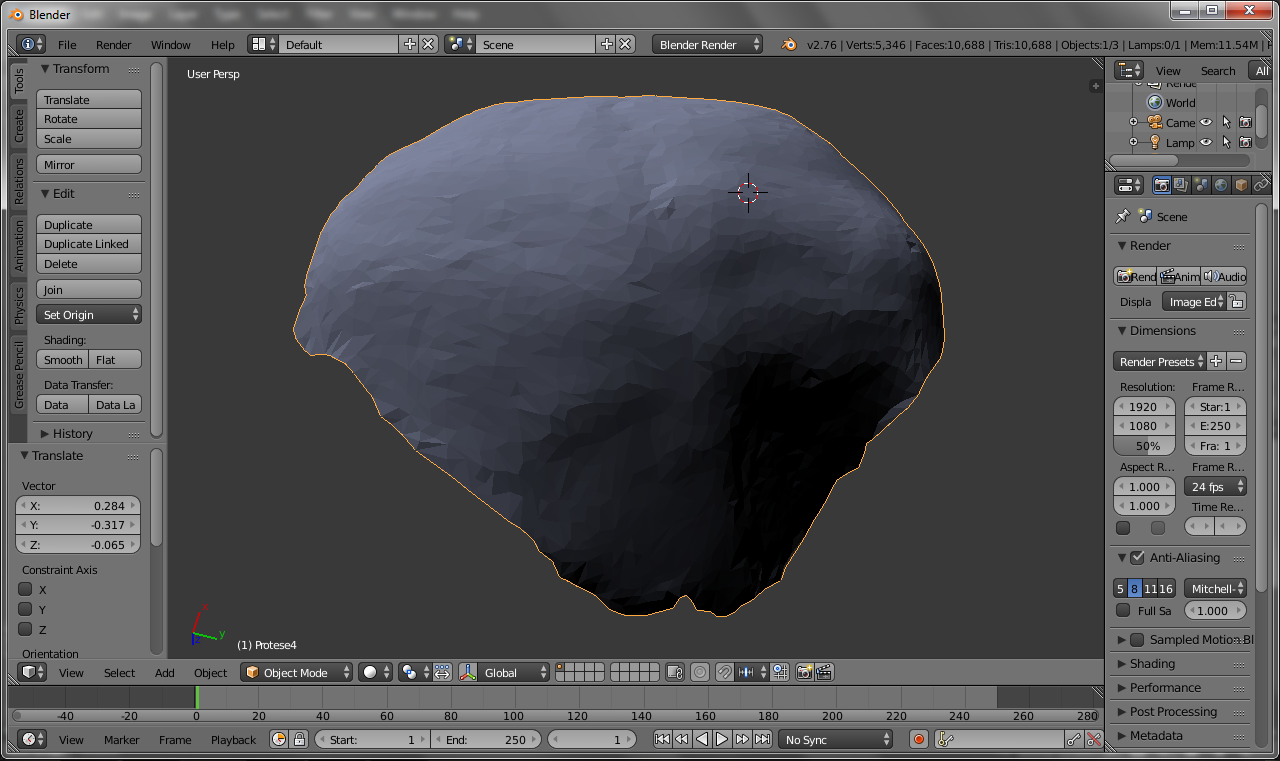Toggle Camera visibility eye in outliner
Viewport: 1280px width, 761px height.
(x=1206, y=122)
